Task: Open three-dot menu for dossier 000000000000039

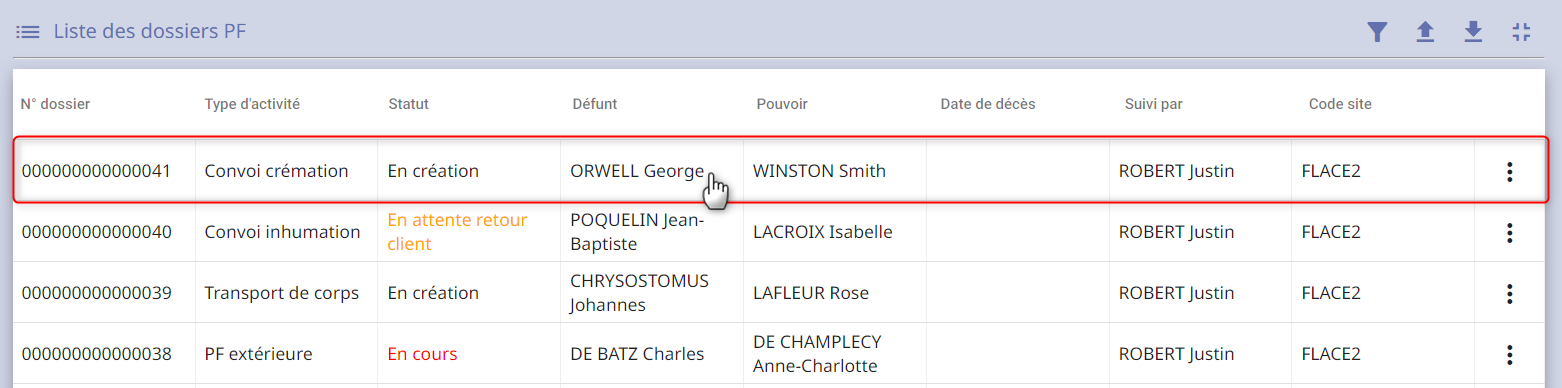Action: (x=1510, y=293)
